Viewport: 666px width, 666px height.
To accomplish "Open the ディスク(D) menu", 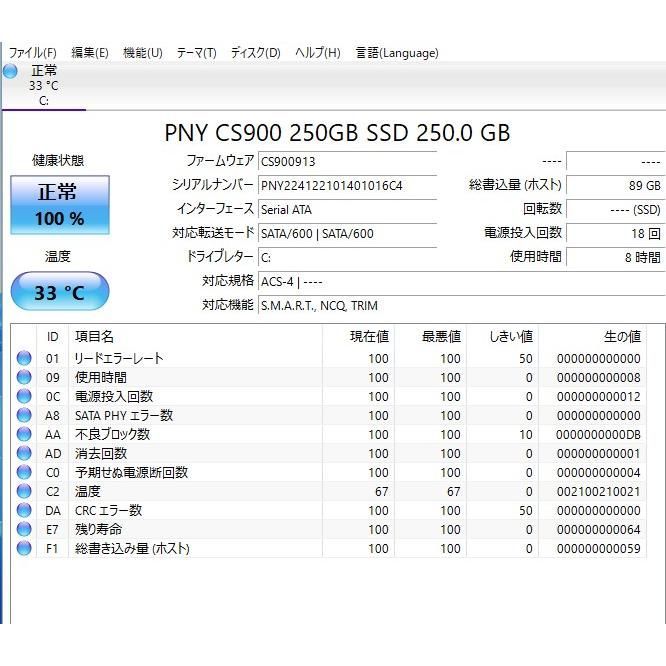I will pos(256,53).
